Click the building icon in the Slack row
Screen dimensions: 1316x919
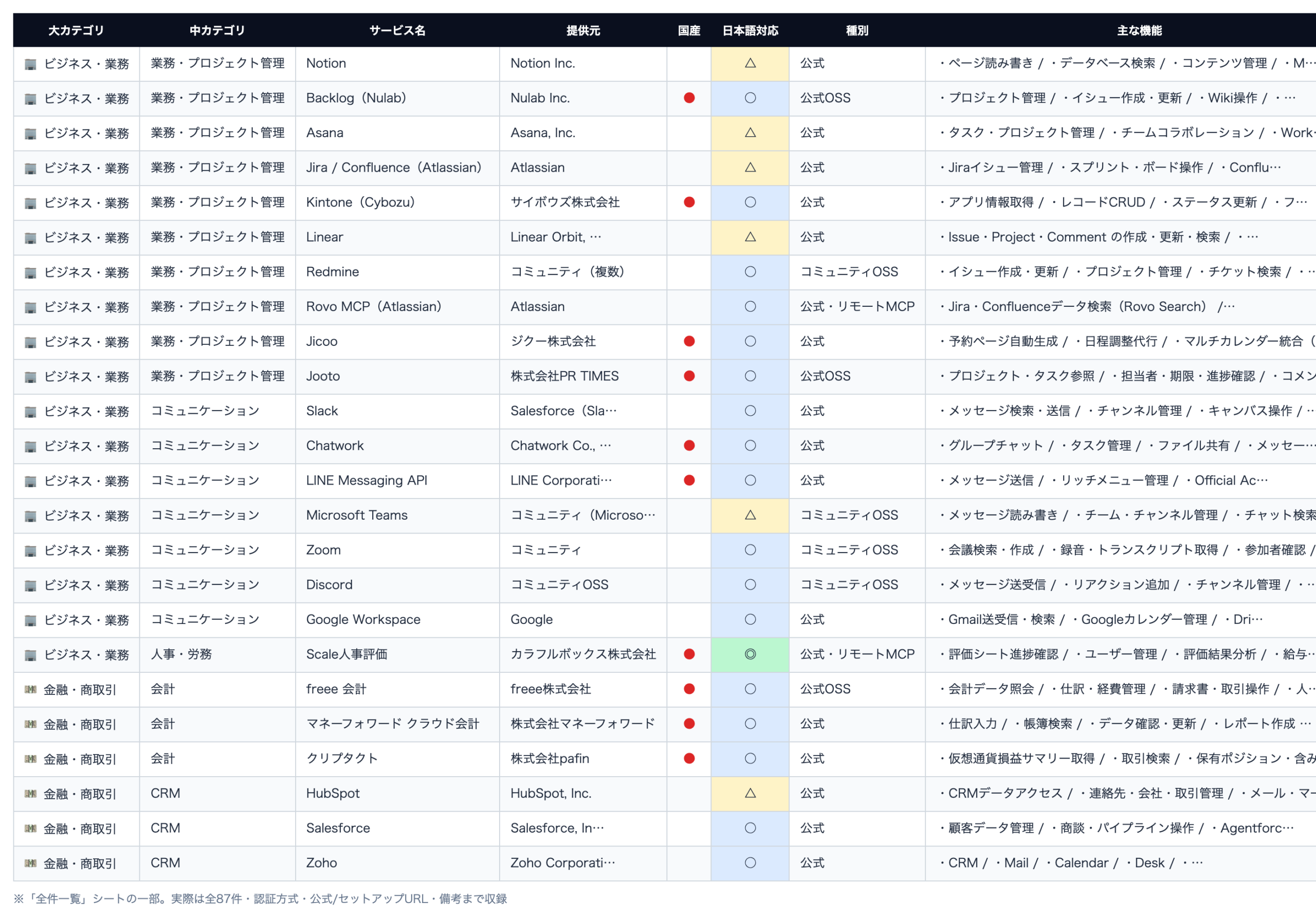point(30,411)
